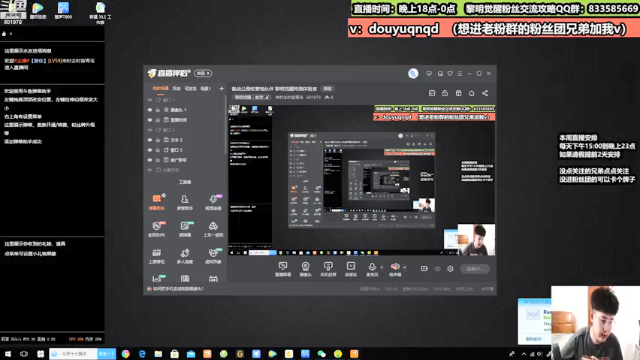Switch to the second scene tab

coord(176,88)
